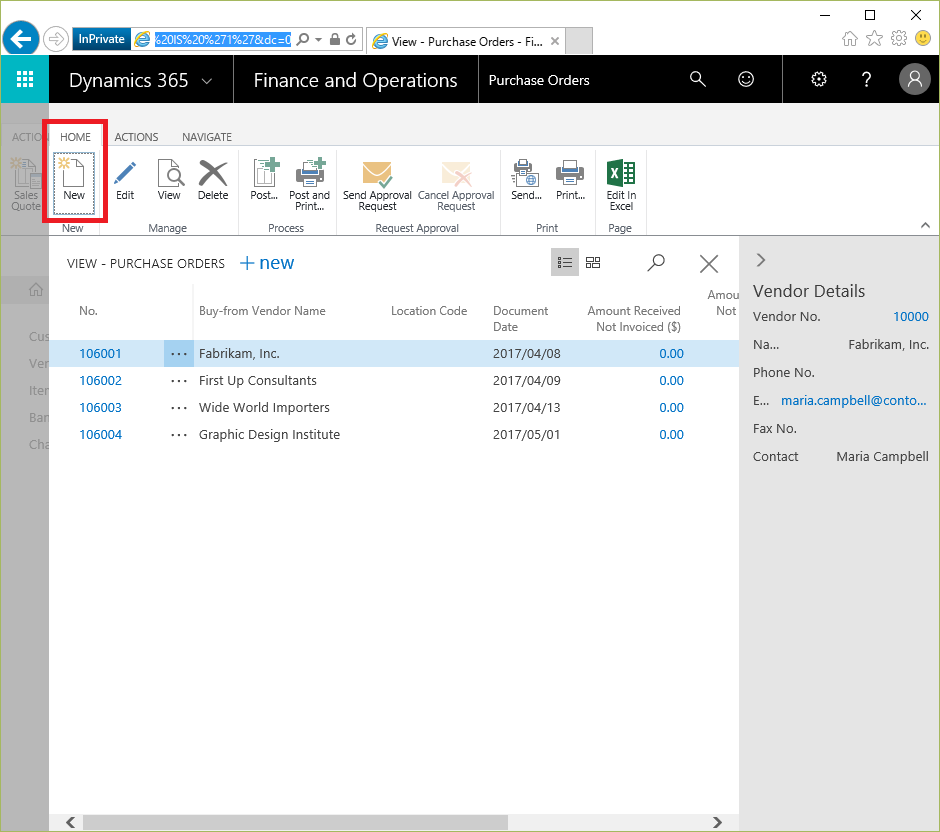The width and height of the screenshot is (940, 832).
Task: Close the Purchase Orders browser tab
Action: (x=555, y=41)
